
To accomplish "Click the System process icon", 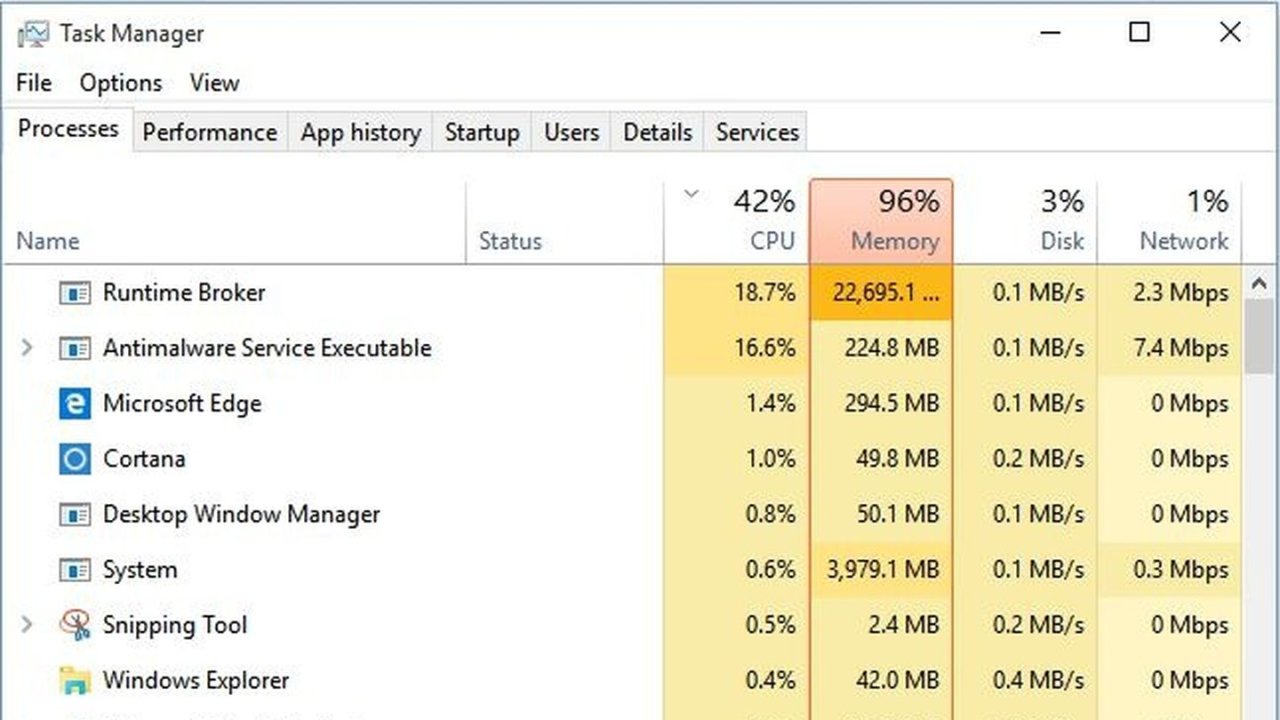I will click(x=78, y=569).
